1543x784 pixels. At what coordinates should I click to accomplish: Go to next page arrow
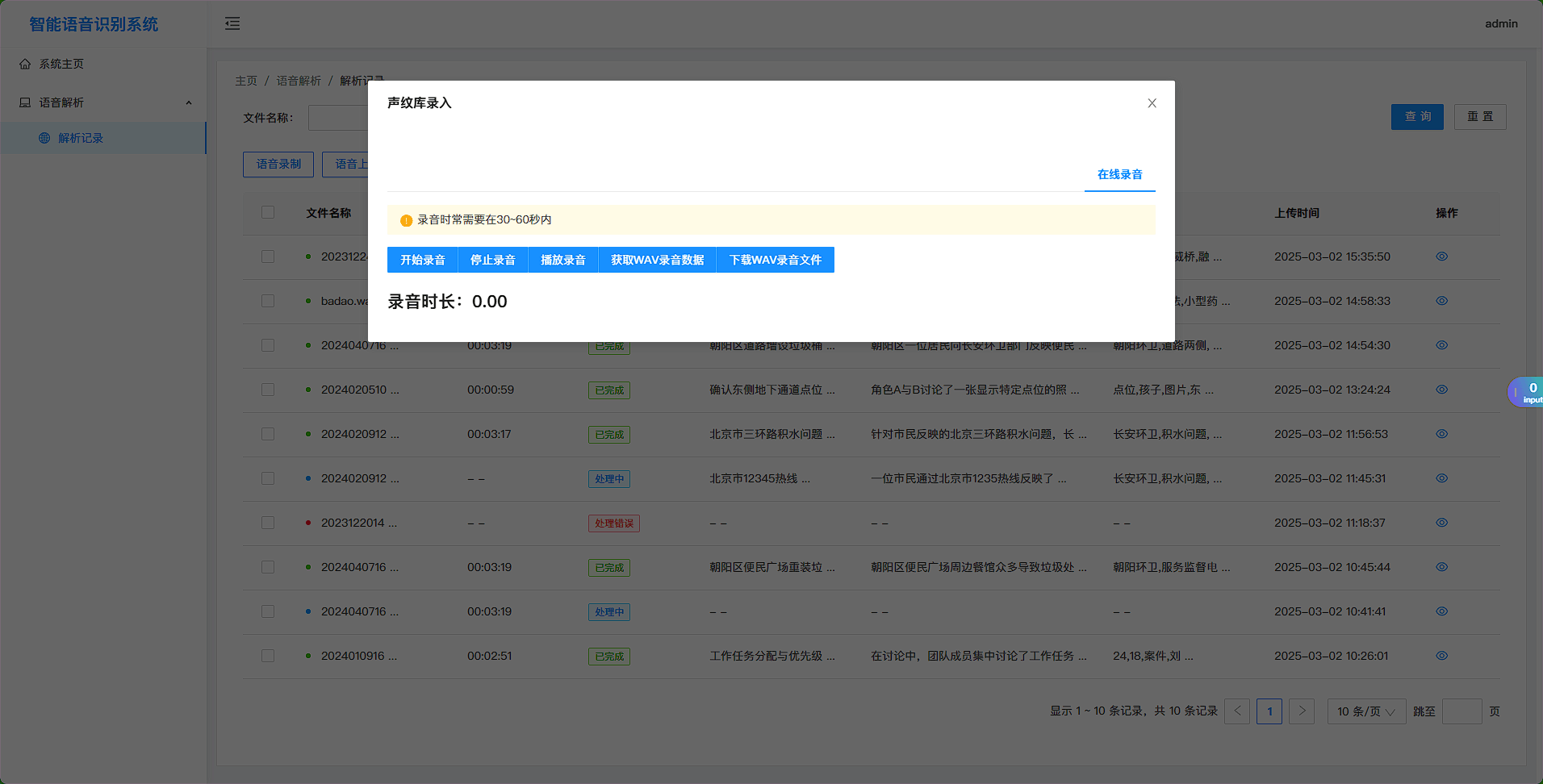pos(1302,711)
